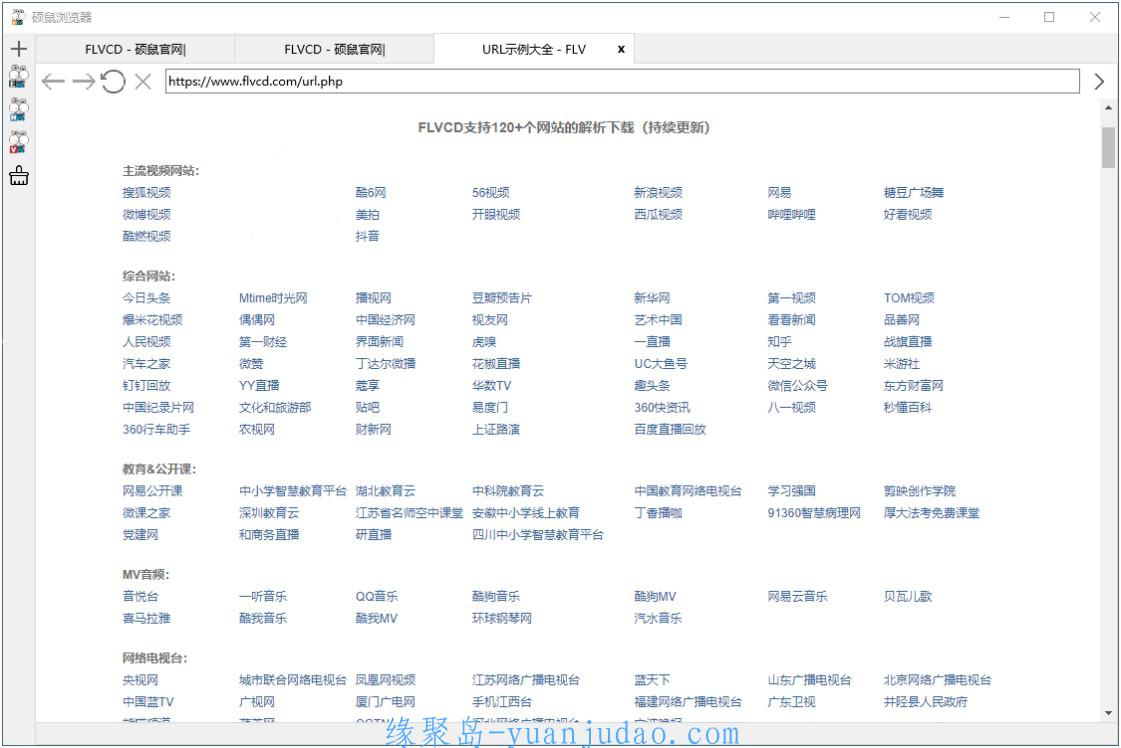Open the 360快资讯 link

pos(662,408)
